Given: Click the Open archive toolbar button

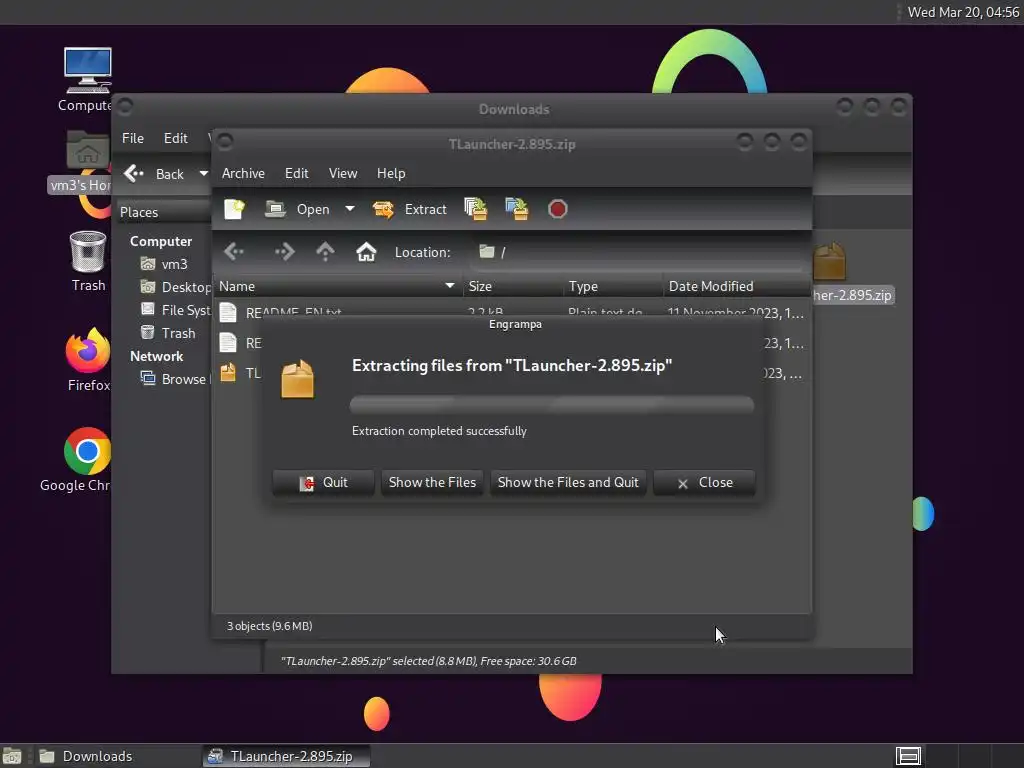Looking at the screenshot, I should (297, 209).
